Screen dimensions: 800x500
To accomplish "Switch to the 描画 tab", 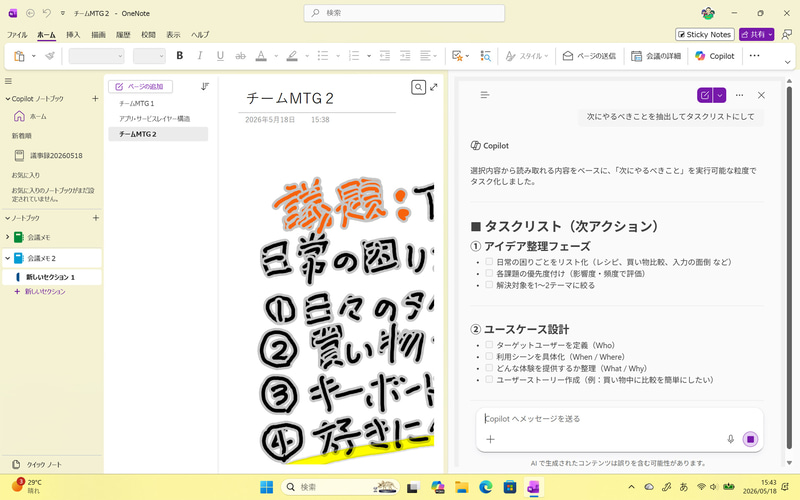I will tap(98, 35).
